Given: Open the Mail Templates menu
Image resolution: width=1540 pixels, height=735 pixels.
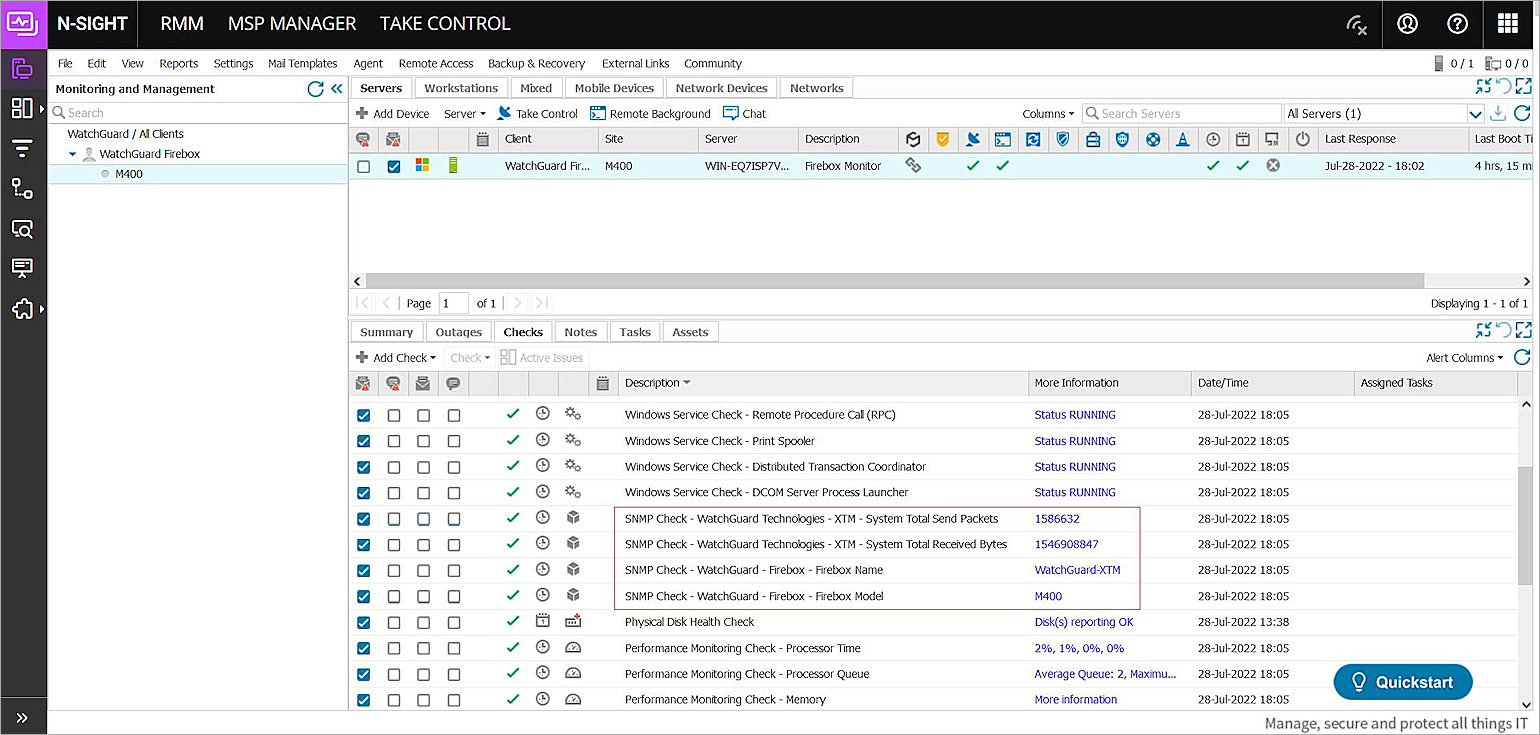Looking at the screenshot, I should tap(302, 63).
